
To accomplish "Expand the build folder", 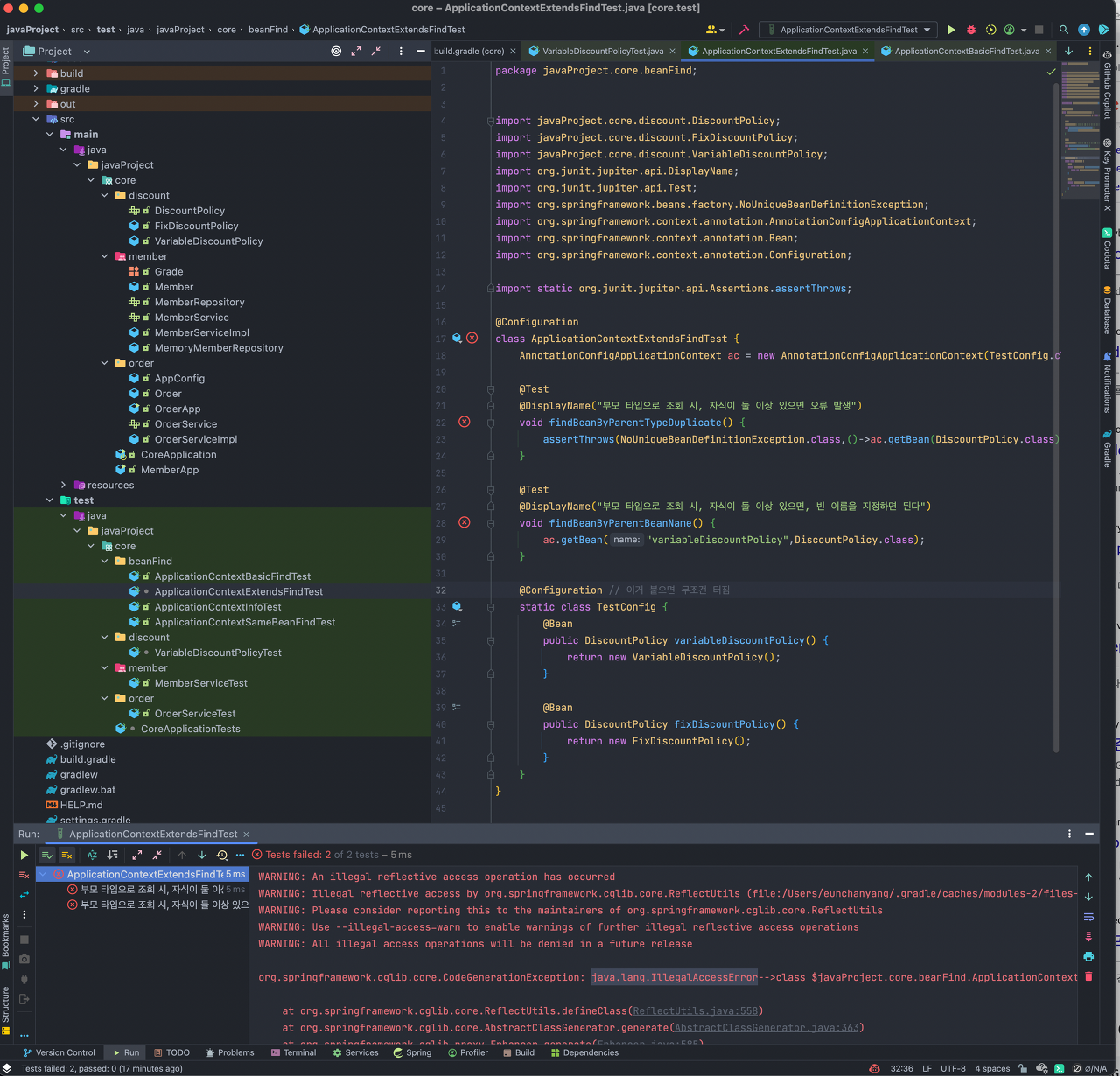I will [36, 73].
